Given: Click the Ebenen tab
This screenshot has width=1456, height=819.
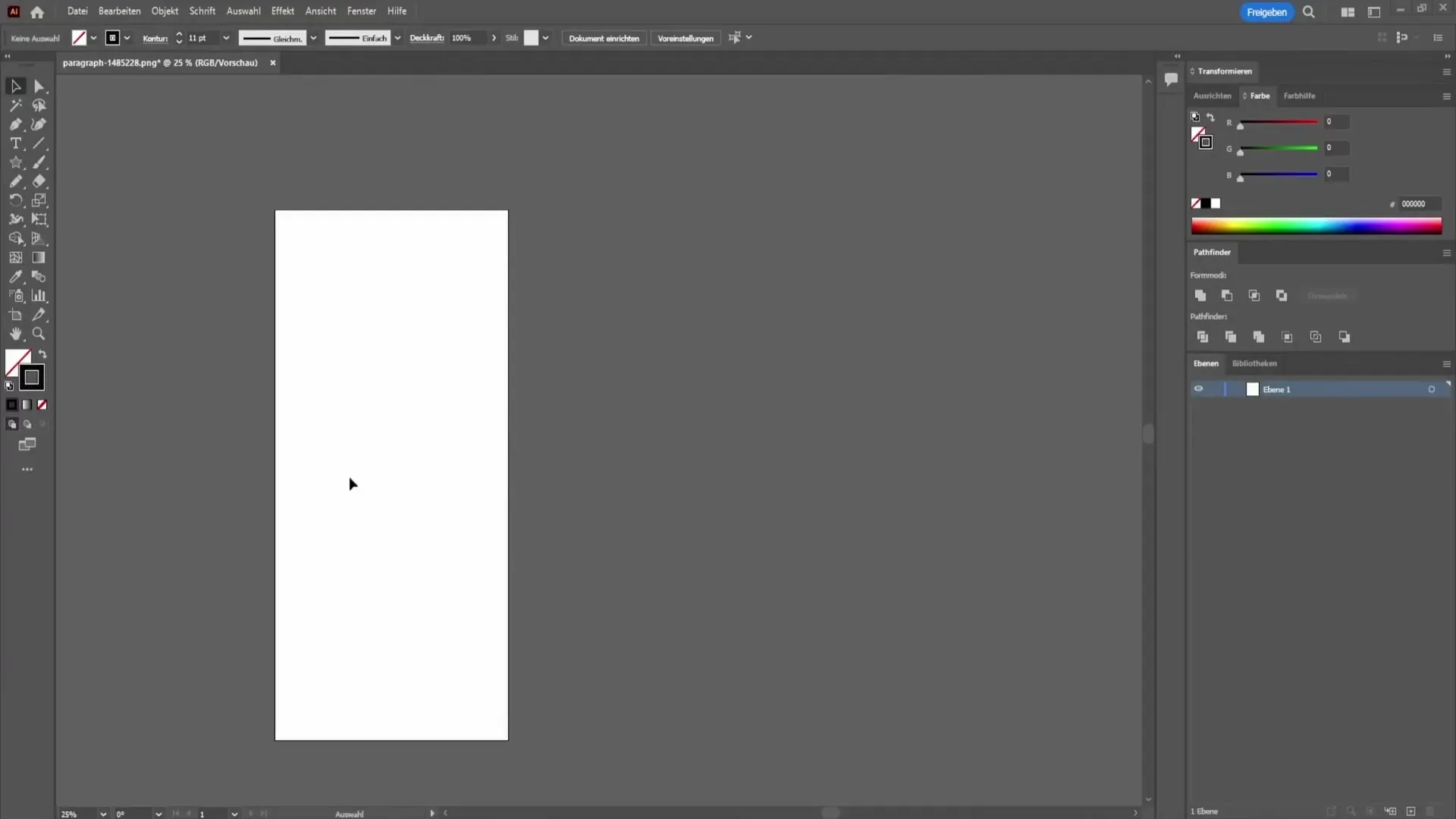Looking at the screenshot, I should (1206, 363).
